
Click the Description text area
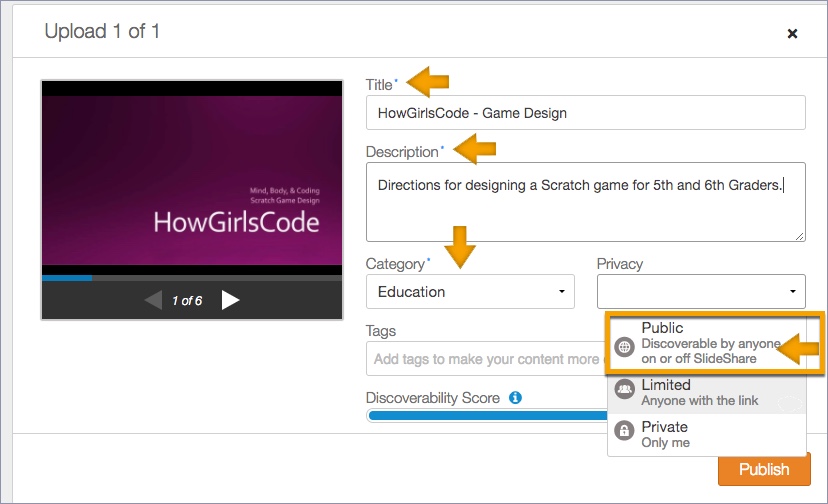coord(585,202)
